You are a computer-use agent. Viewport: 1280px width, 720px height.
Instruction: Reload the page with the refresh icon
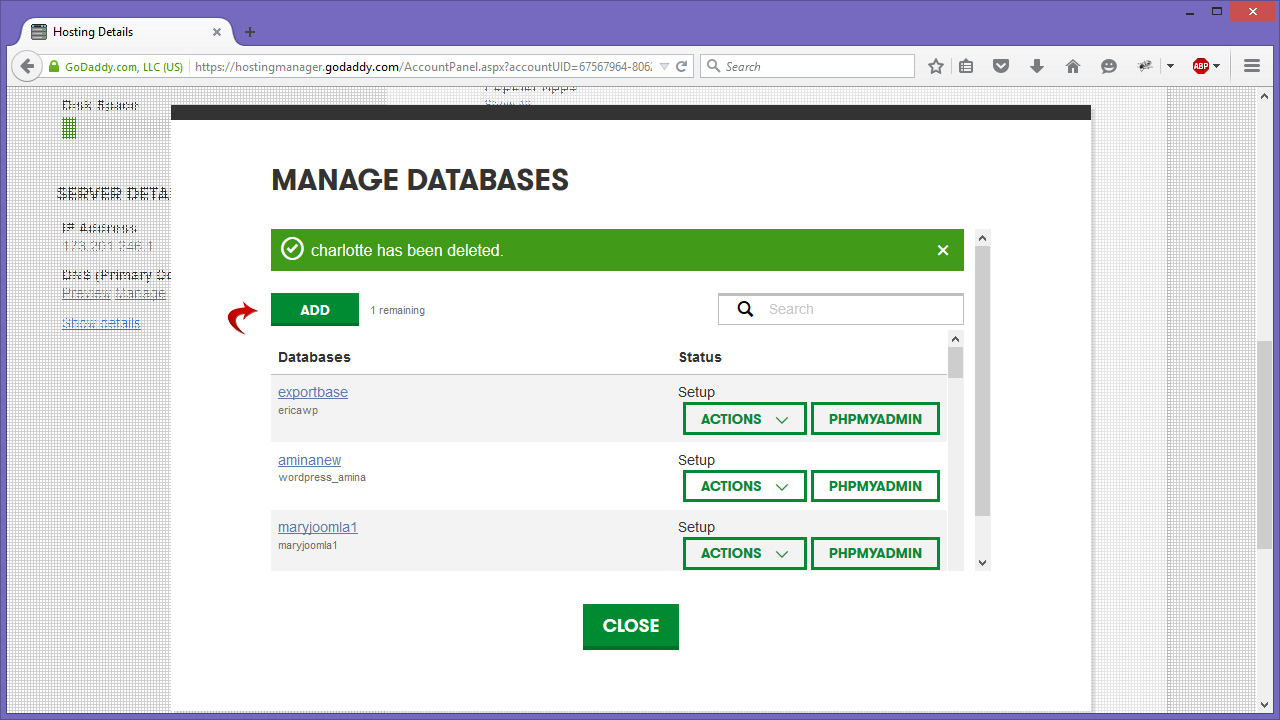(682, 66)
